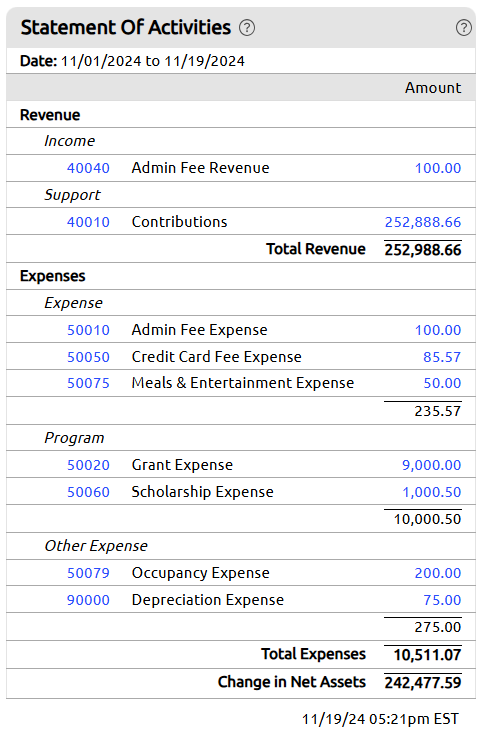Select the Scholarship Expense label
The width and height of the screenshot is (482, 740).
[x=203, y=492]
